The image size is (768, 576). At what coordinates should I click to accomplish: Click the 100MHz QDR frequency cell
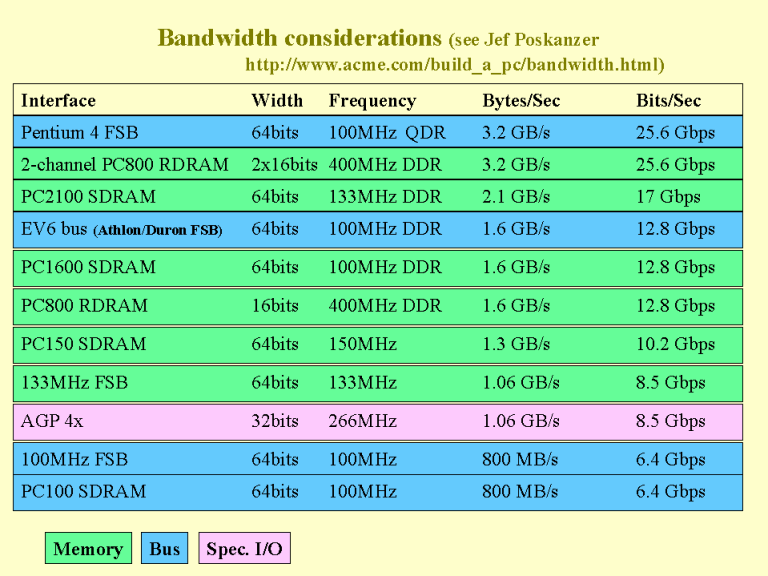pyautogui.click(x=387, y=133)
